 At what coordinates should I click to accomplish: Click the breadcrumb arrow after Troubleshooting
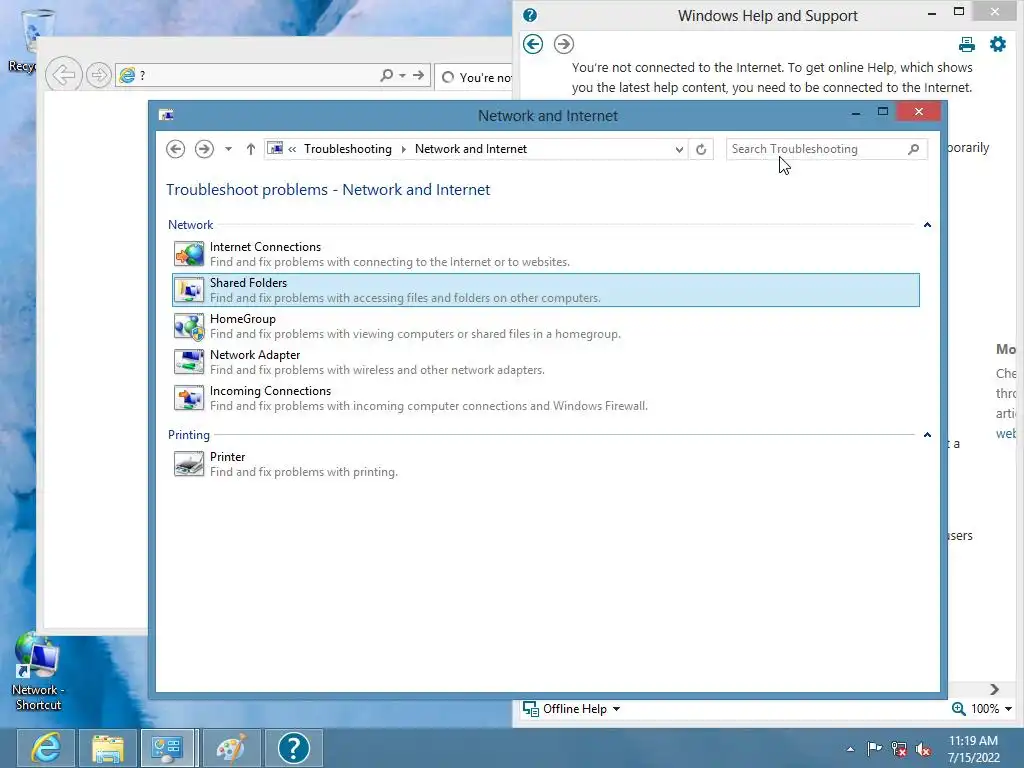point(404,149)
